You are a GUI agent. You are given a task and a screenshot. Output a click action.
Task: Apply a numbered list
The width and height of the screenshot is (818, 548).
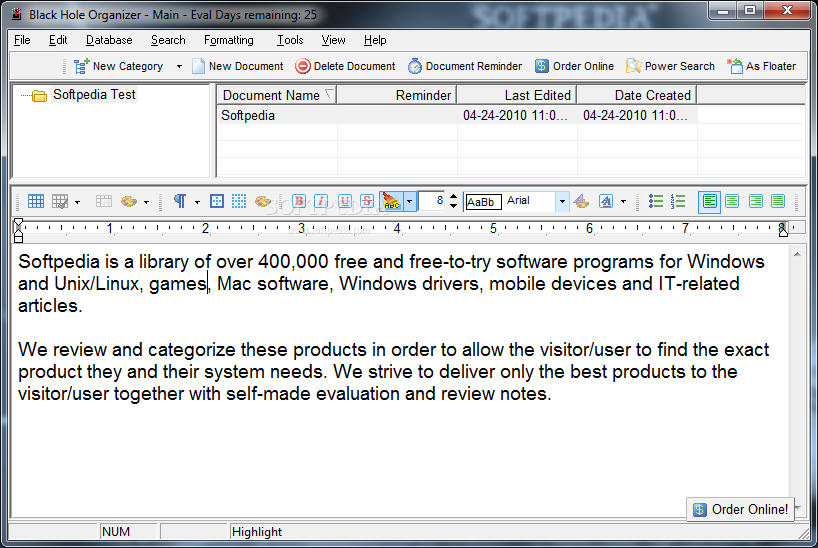coord(678,201)
